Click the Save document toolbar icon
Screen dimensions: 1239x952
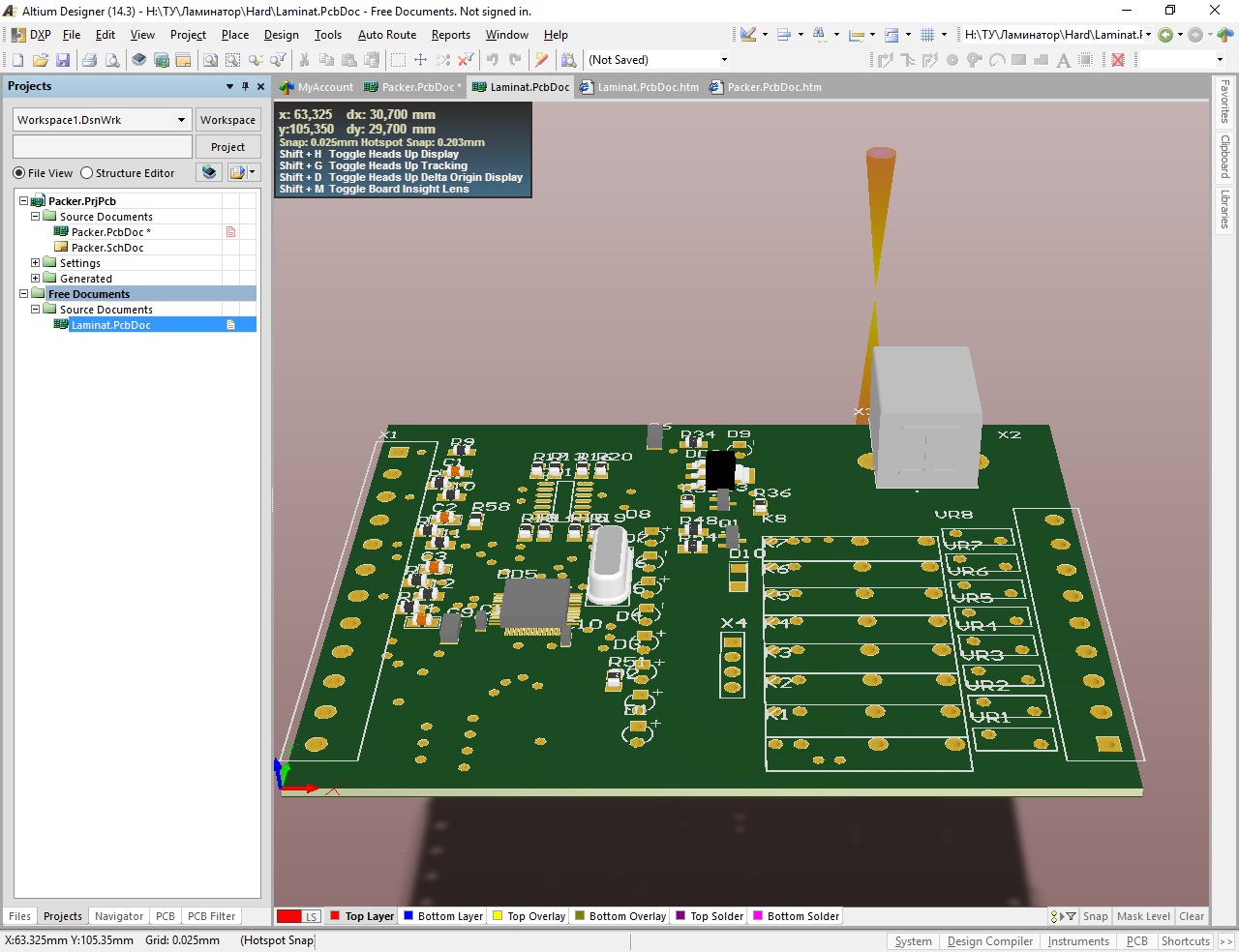tap(63, 60)
